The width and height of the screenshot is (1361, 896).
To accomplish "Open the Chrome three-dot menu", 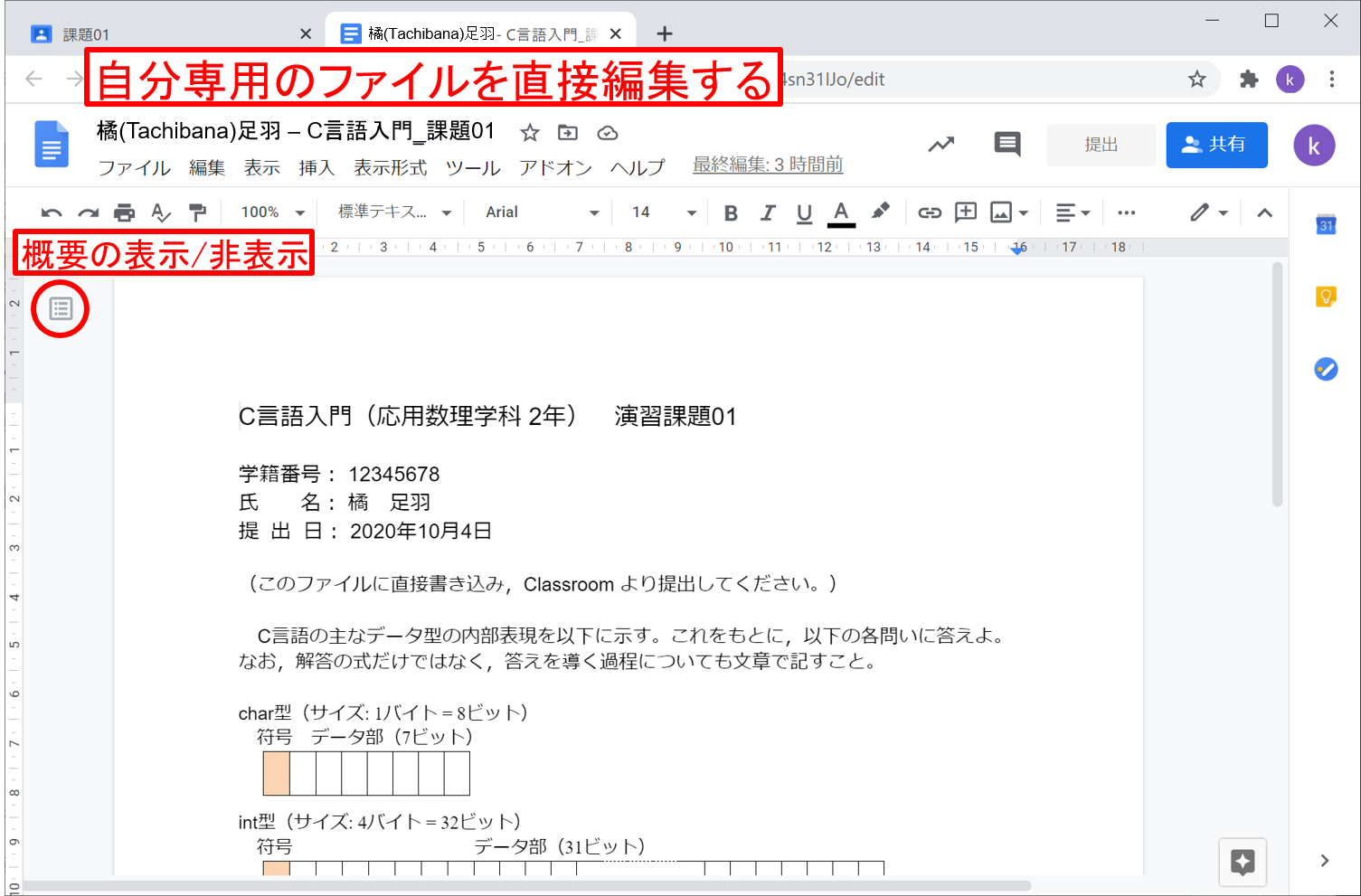I will pyautogui.click(x=1332, y=80).
